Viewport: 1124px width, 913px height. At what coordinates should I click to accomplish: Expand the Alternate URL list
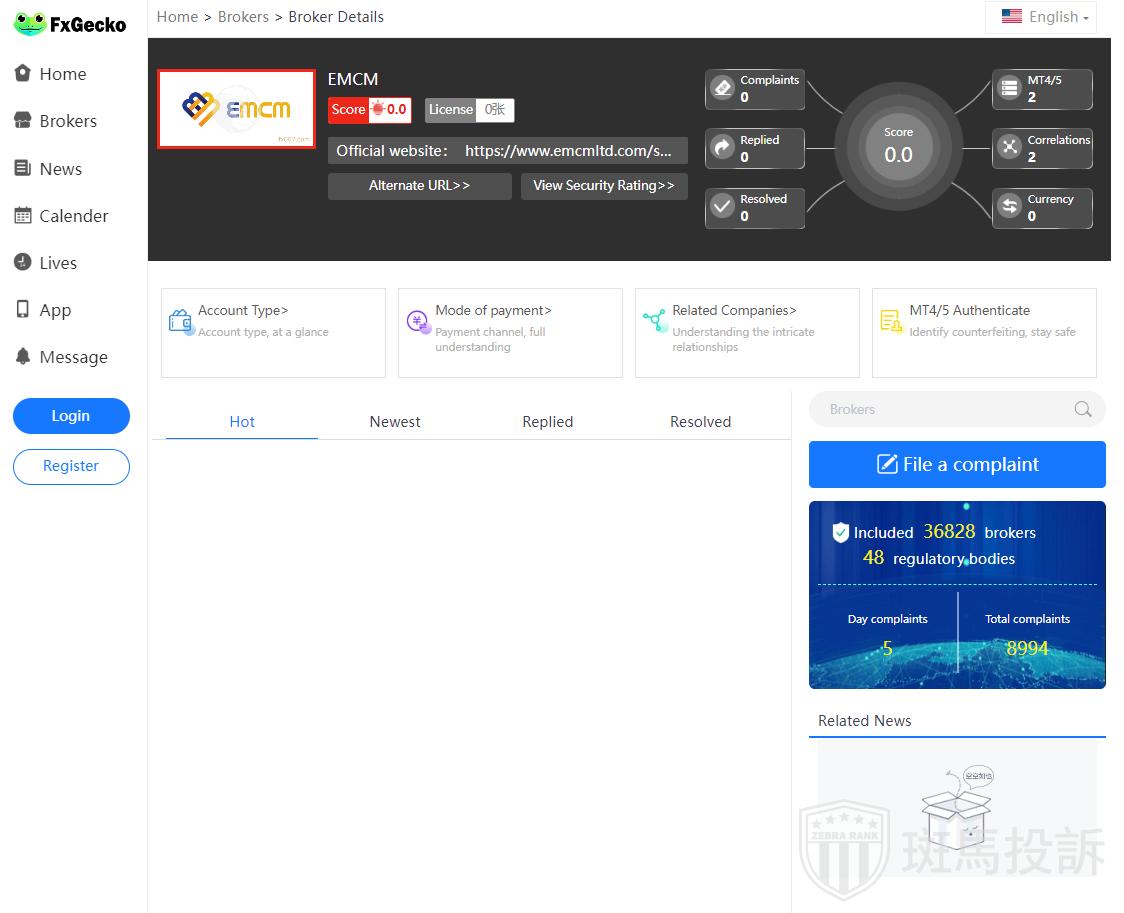point(419,186)
